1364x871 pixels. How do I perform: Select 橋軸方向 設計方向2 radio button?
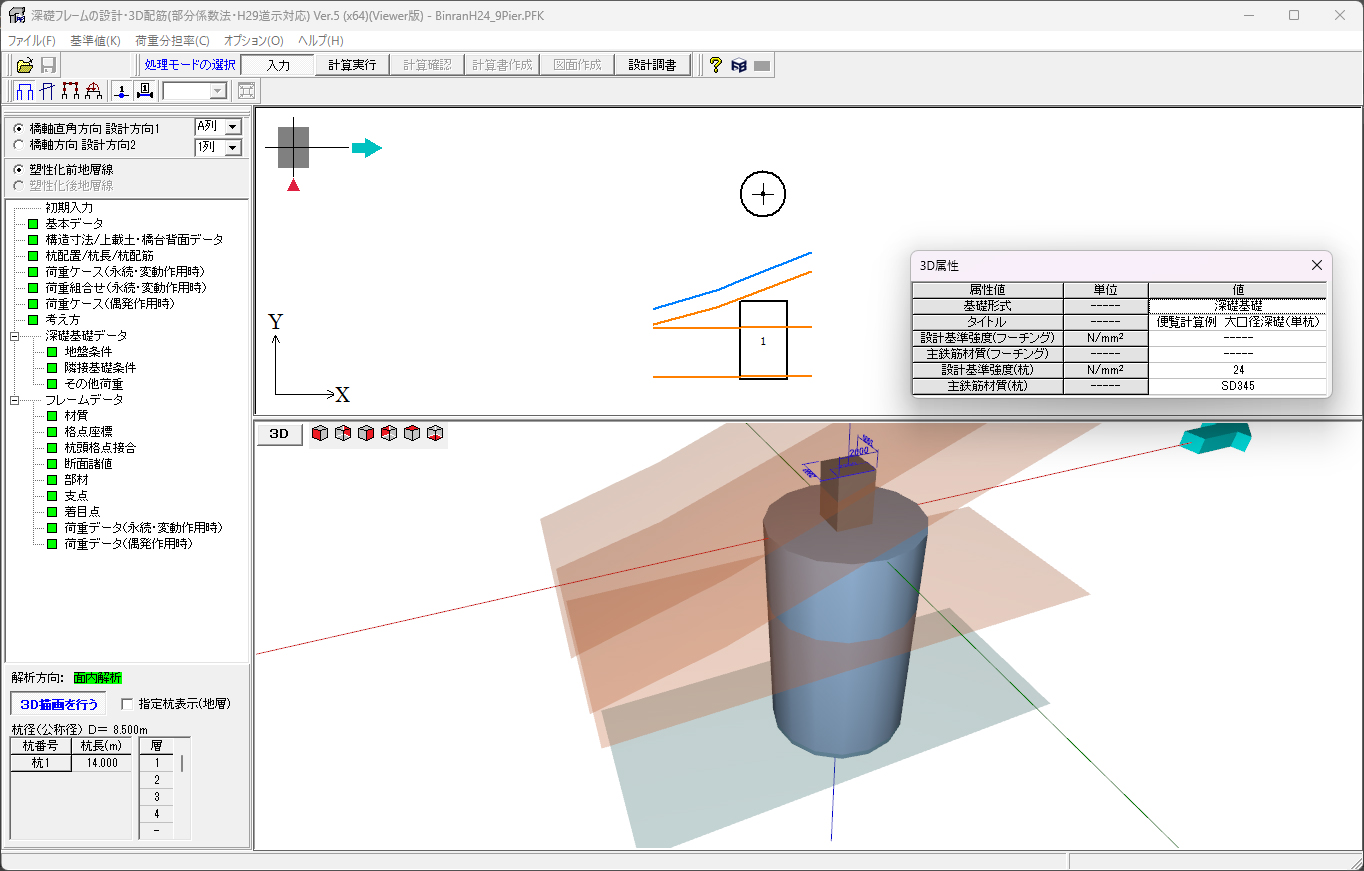pos(18,145)
